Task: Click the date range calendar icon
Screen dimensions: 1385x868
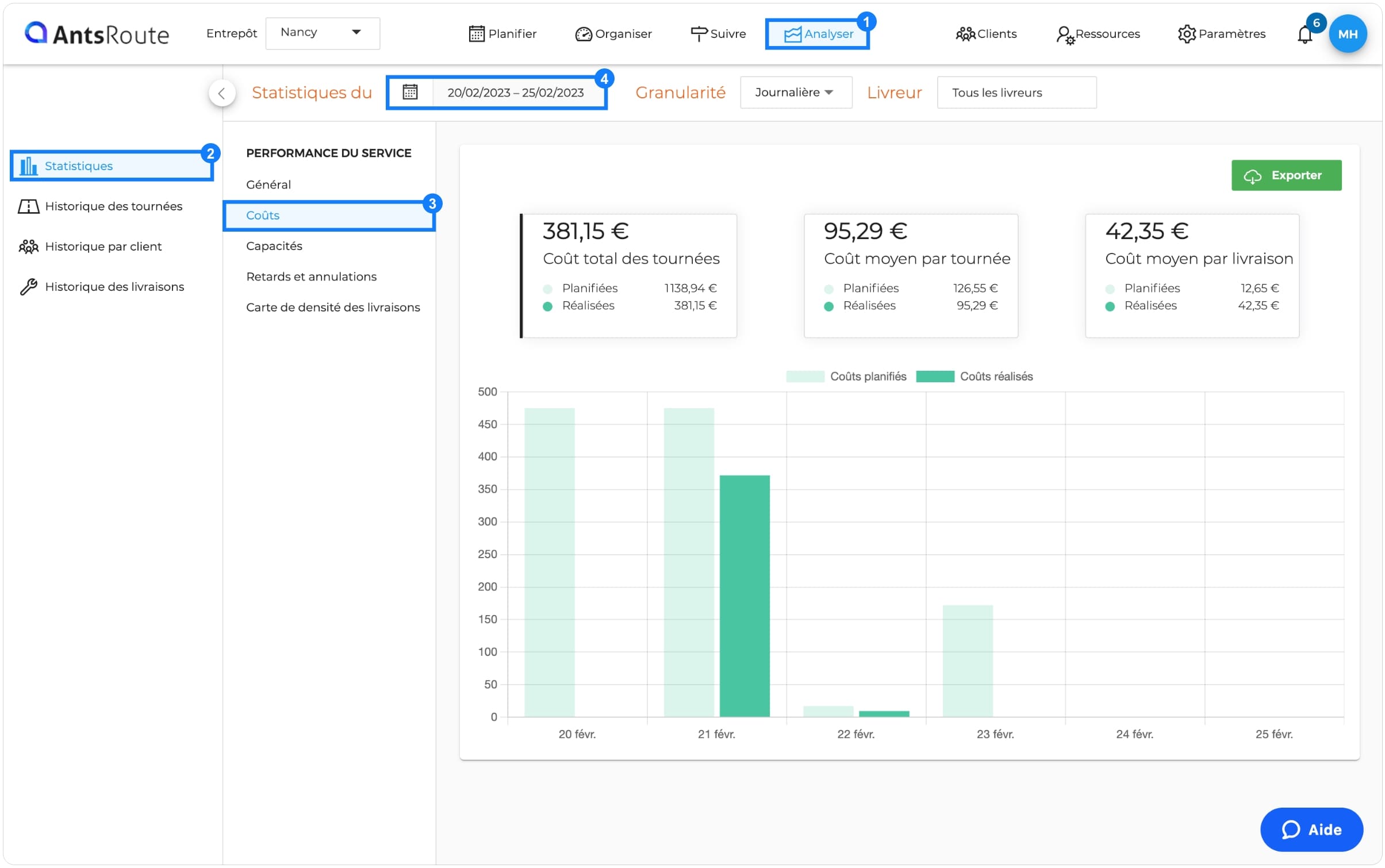Action: (x=410, y=92)
